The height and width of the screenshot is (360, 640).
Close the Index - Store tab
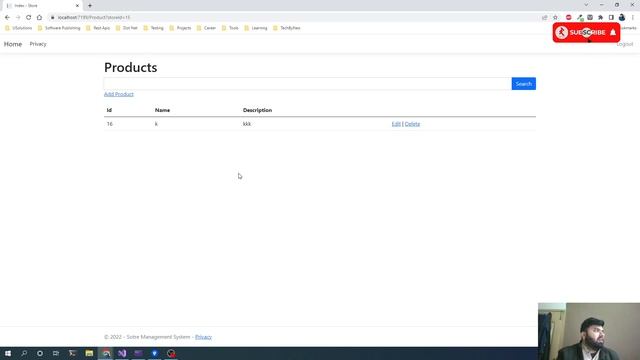coord(77,6)
